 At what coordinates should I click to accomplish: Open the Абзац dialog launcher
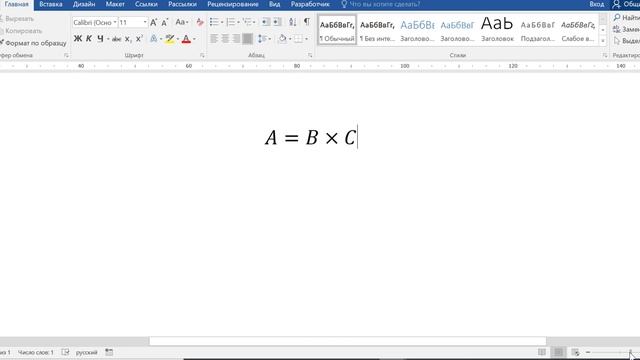pos(310,55)
